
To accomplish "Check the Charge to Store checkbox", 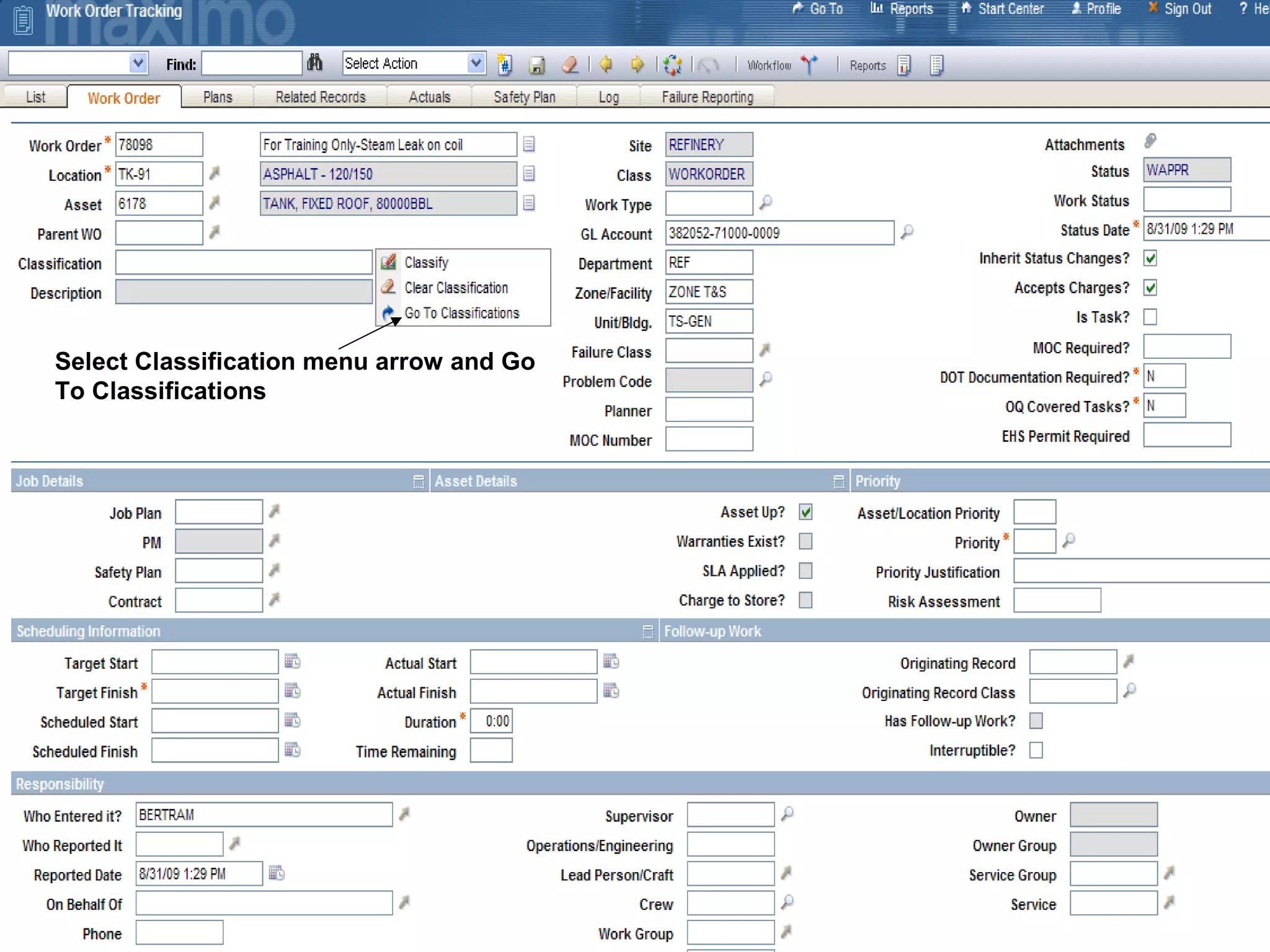I will click(806, 600).
